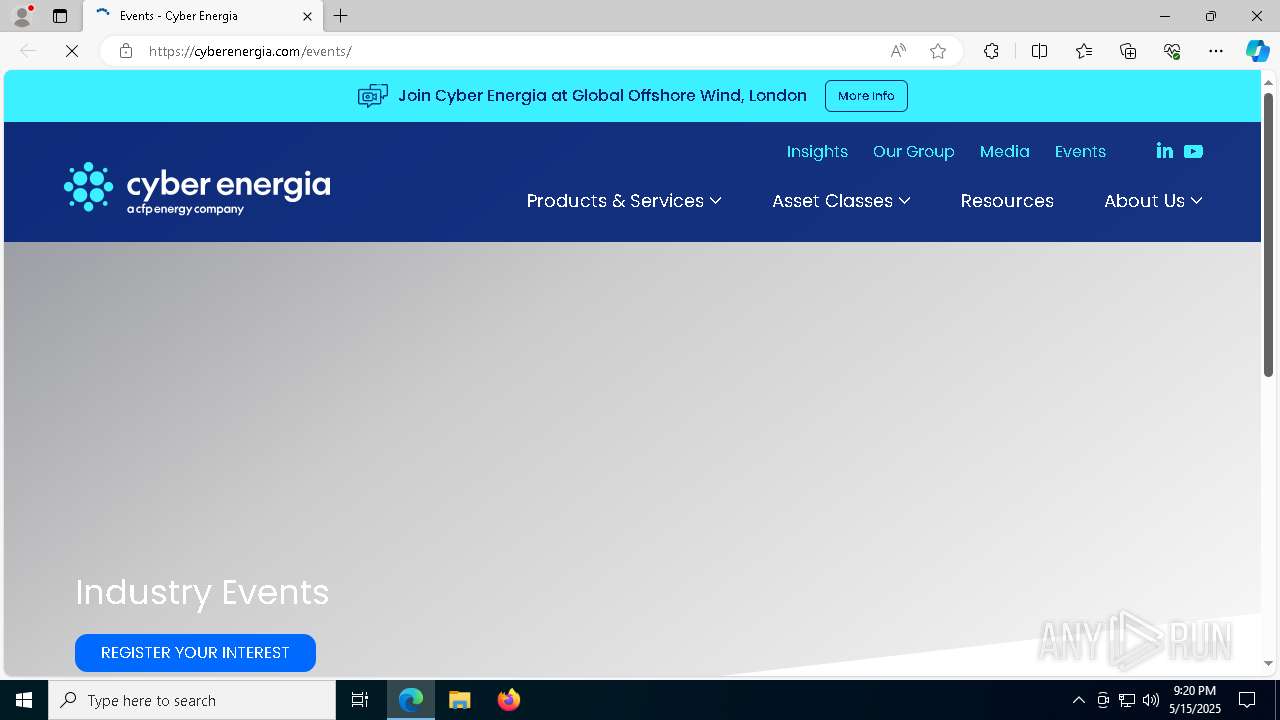1280x720 pixels.
Task: Open the volume control icon
Action: (x=1151, y=700)
